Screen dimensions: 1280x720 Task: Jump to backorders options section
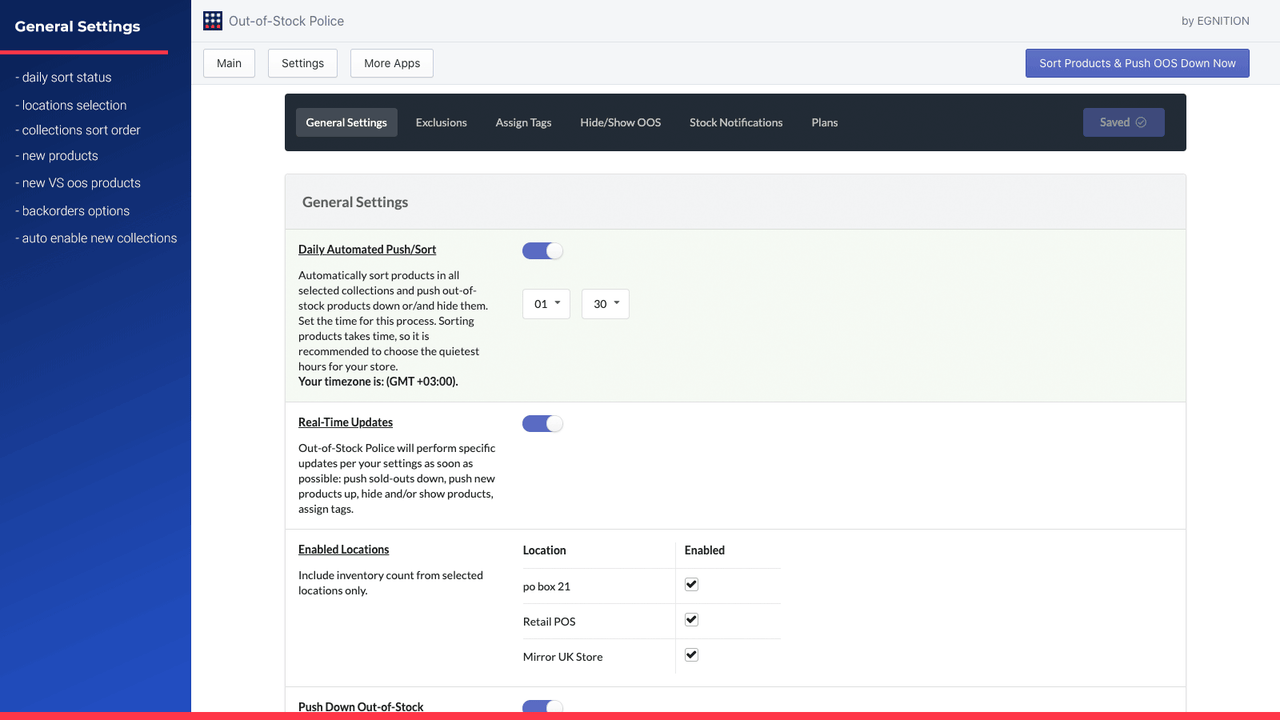point(73,211)
